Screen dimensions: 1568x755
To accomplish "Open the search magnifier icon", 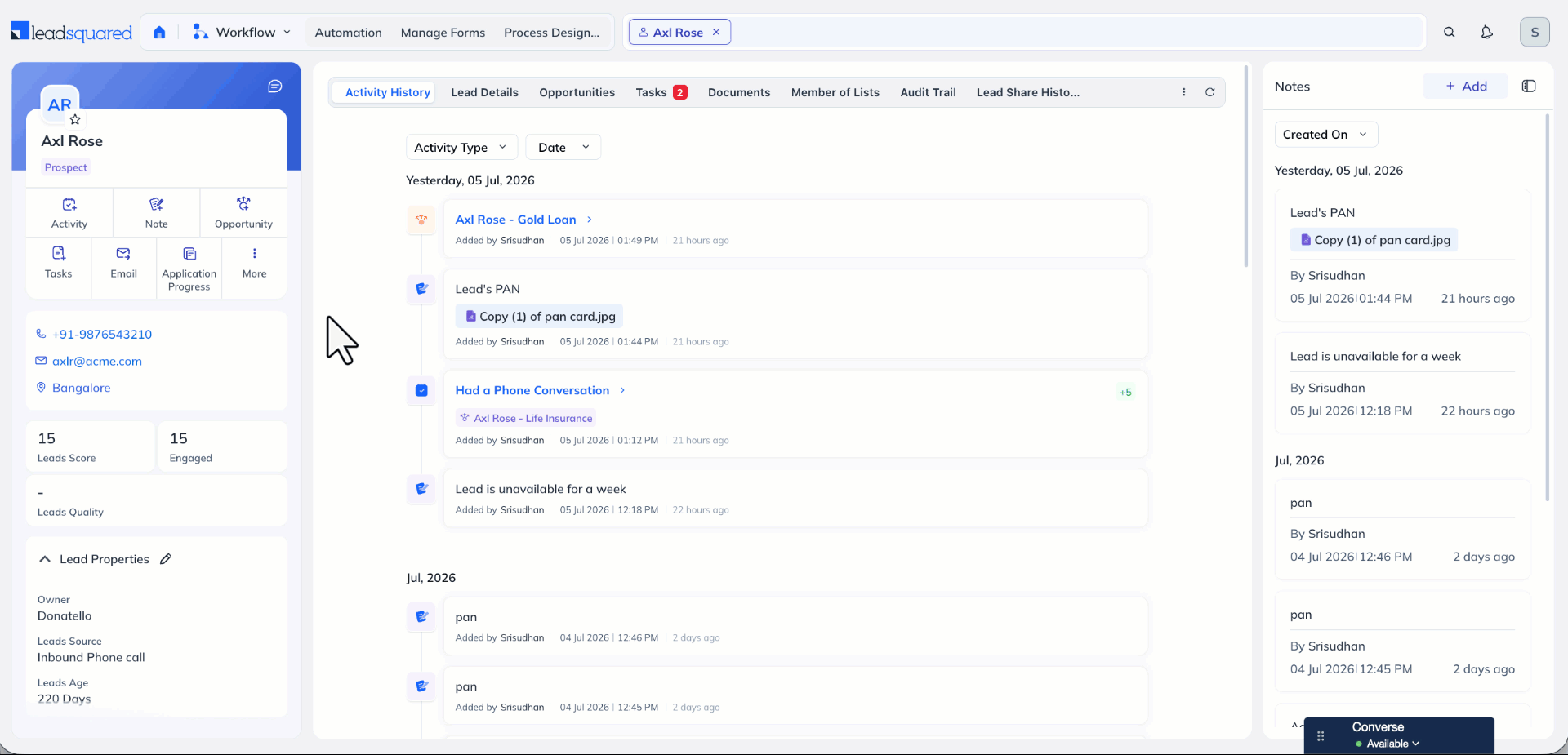I will click(1449, 33).
